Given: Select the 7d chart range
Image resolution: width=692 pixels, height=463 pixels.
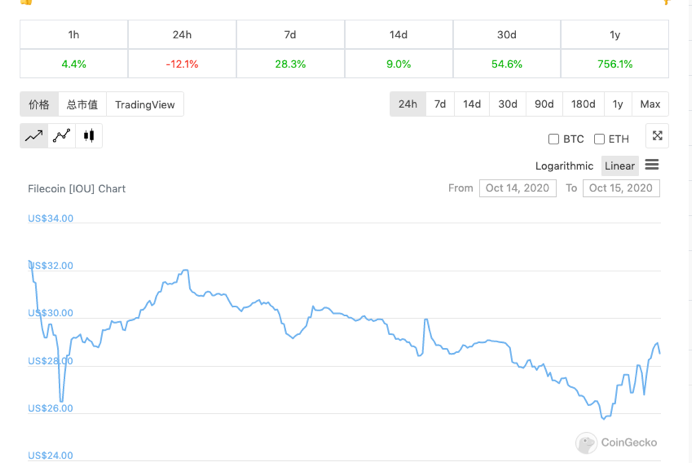Looking at the screenshot, I should click(440, 104).
